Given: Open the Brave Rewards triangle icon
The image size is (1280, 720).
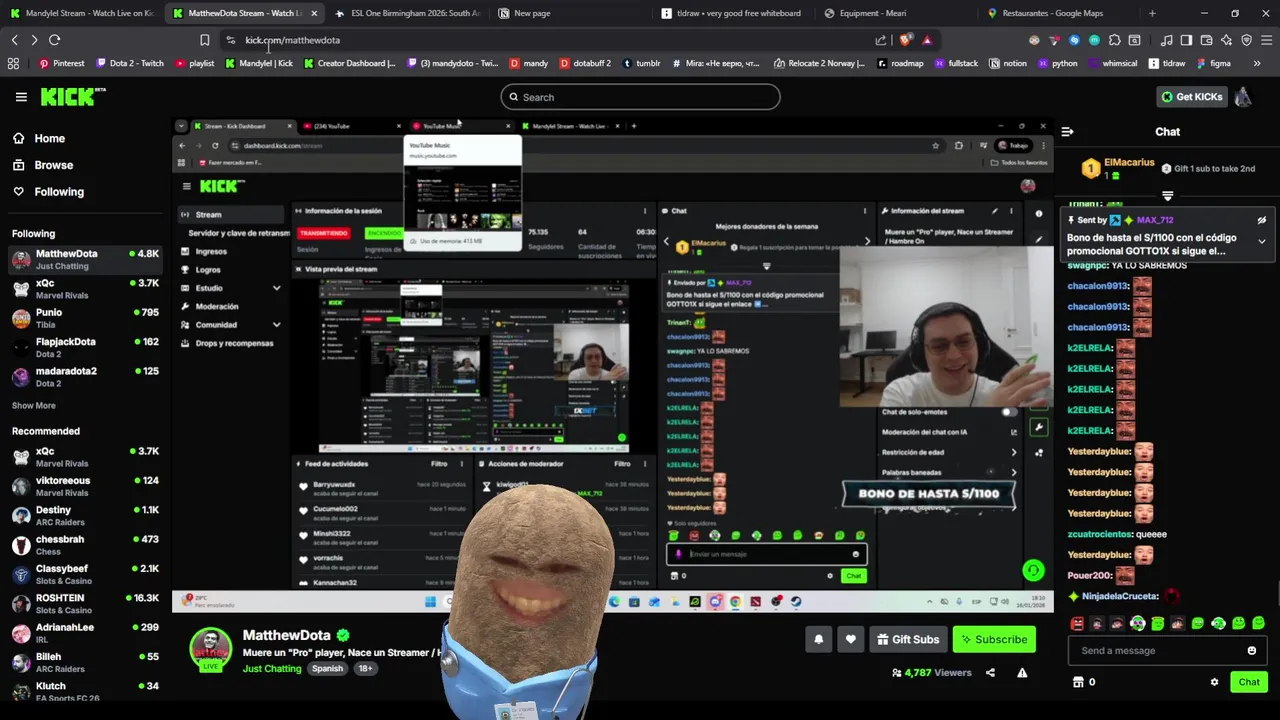Looking at the screenshot, I should coord(927,40).
